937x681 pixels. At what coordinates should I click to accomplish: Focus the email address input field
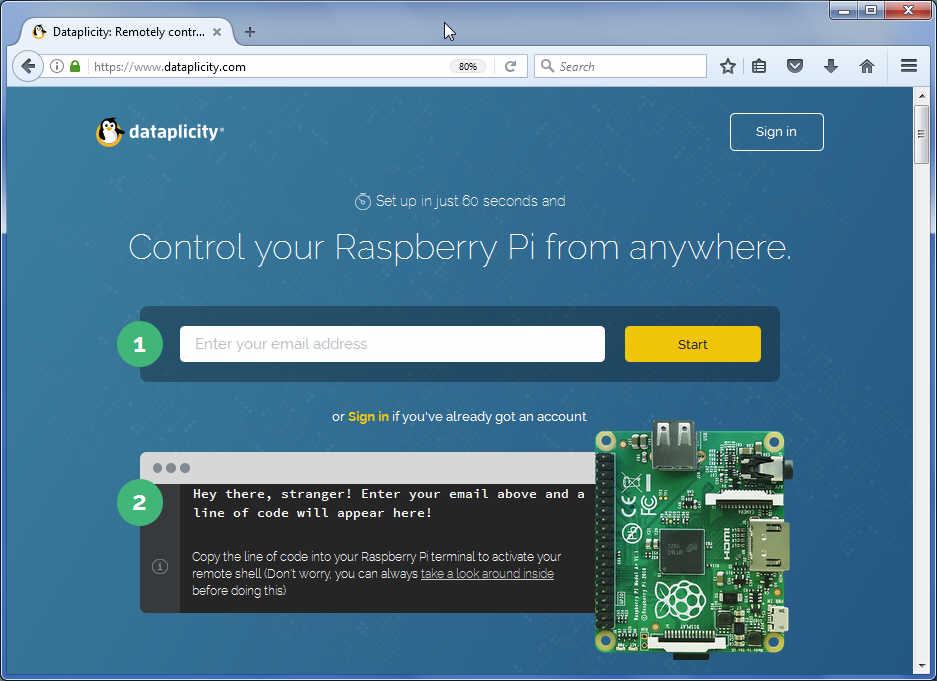click(392, 344)
